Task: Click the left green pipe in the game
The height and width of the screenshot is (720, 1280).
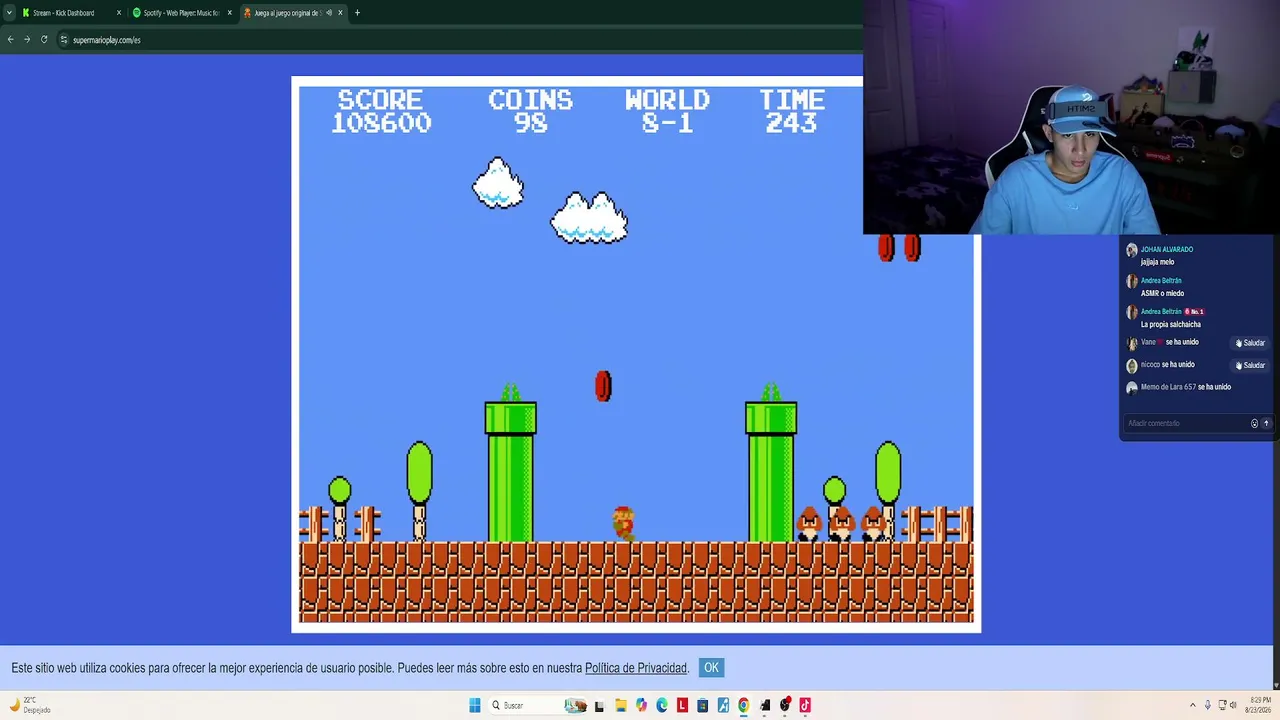Action: tap(511, 472)
